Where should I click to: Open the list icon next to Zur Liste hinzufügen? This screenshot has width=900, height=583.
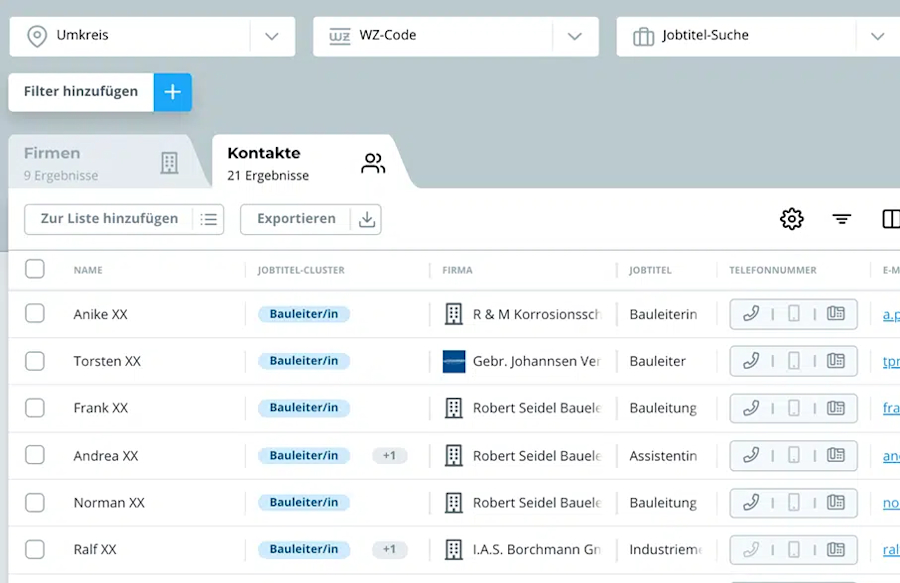(x=208, y=219)
